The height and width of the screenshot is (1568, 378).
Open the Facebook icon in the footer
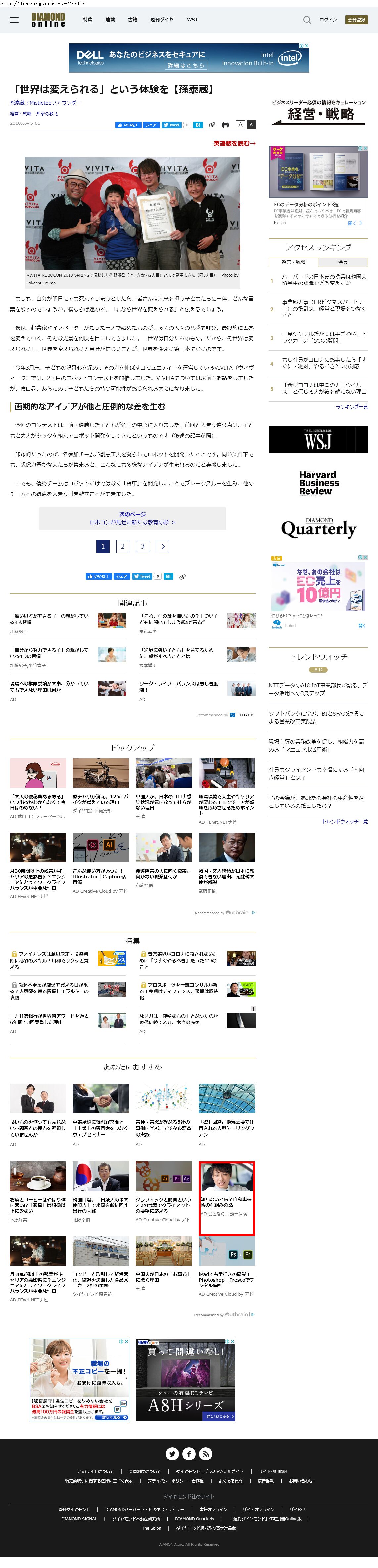(189, 1454)
